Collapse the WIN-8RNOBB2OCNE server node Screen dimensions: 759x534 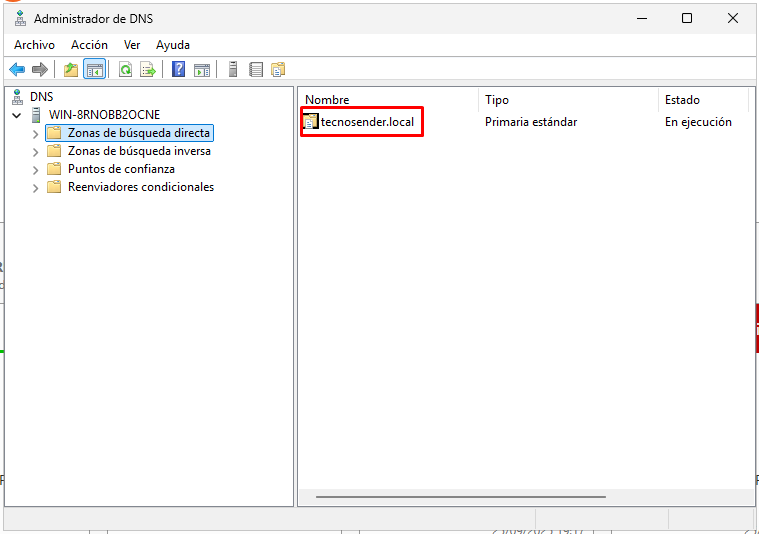click(x=17, y=115)
